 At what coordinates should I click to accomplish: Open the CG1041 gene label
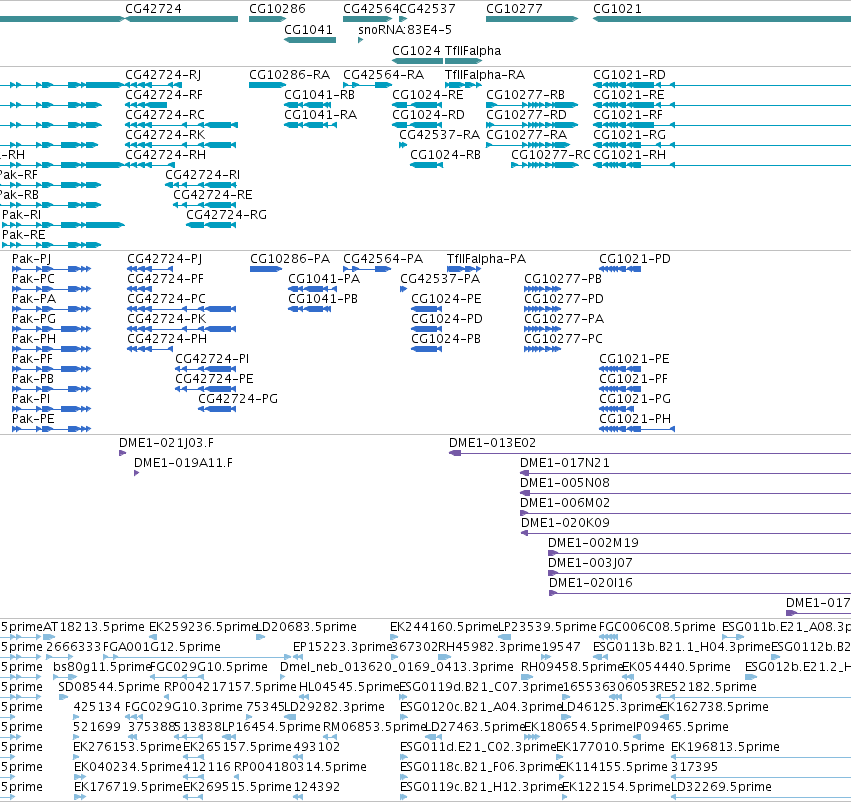(308, 29)
